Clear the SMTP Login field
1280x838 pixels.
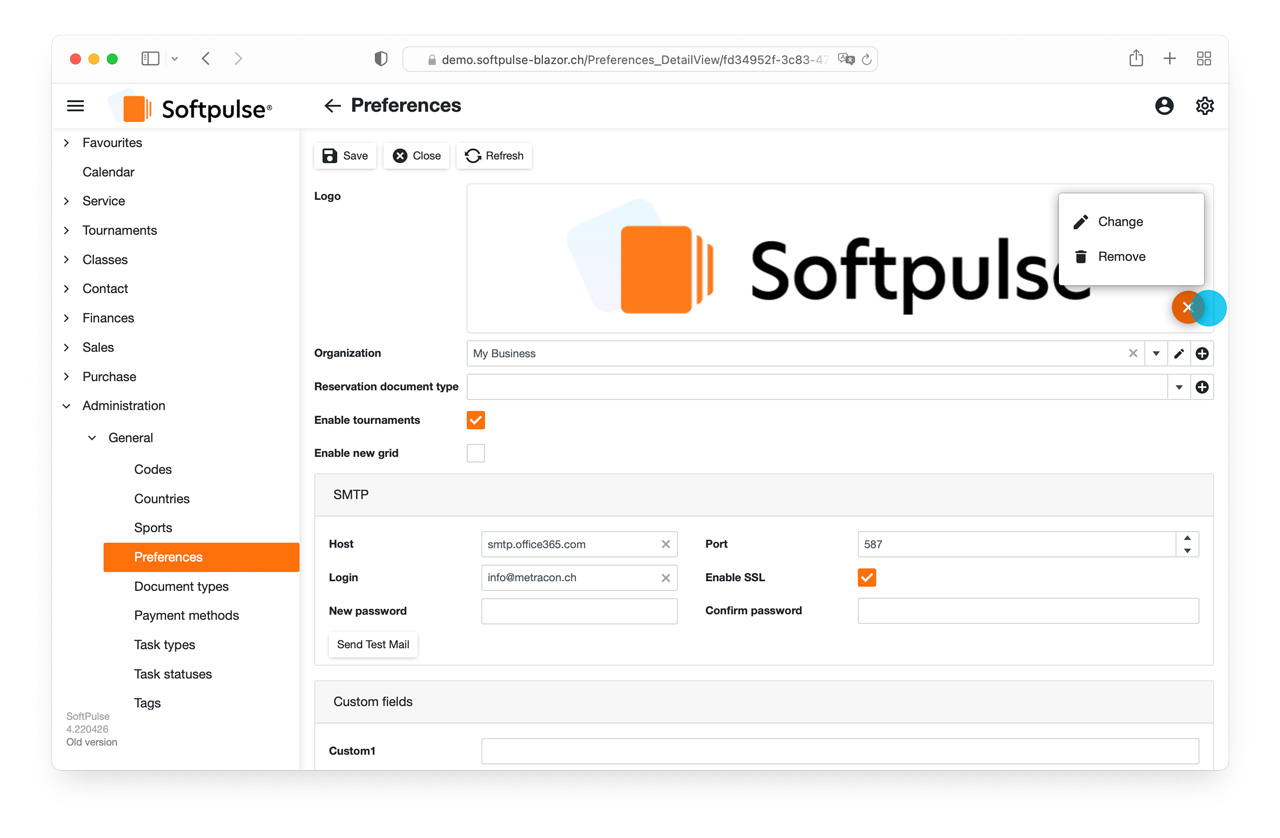pyautogui.click(x=666, y=578)
